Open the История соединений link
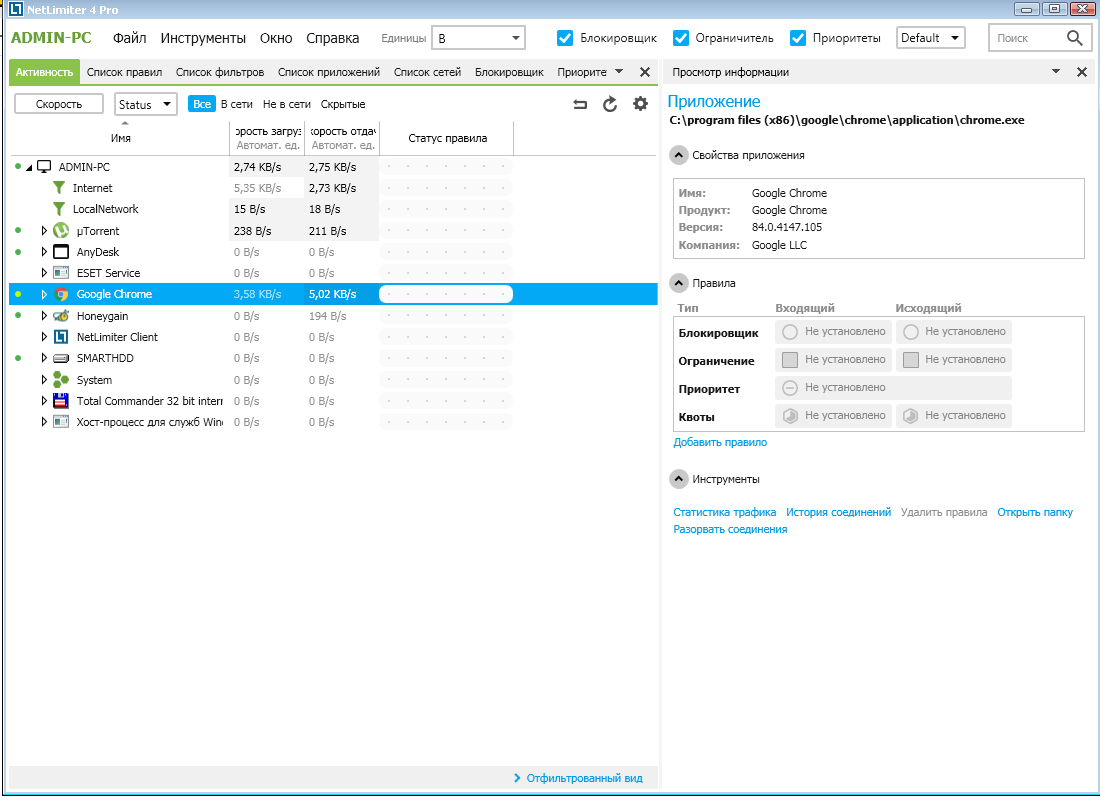 pos(838,513)
